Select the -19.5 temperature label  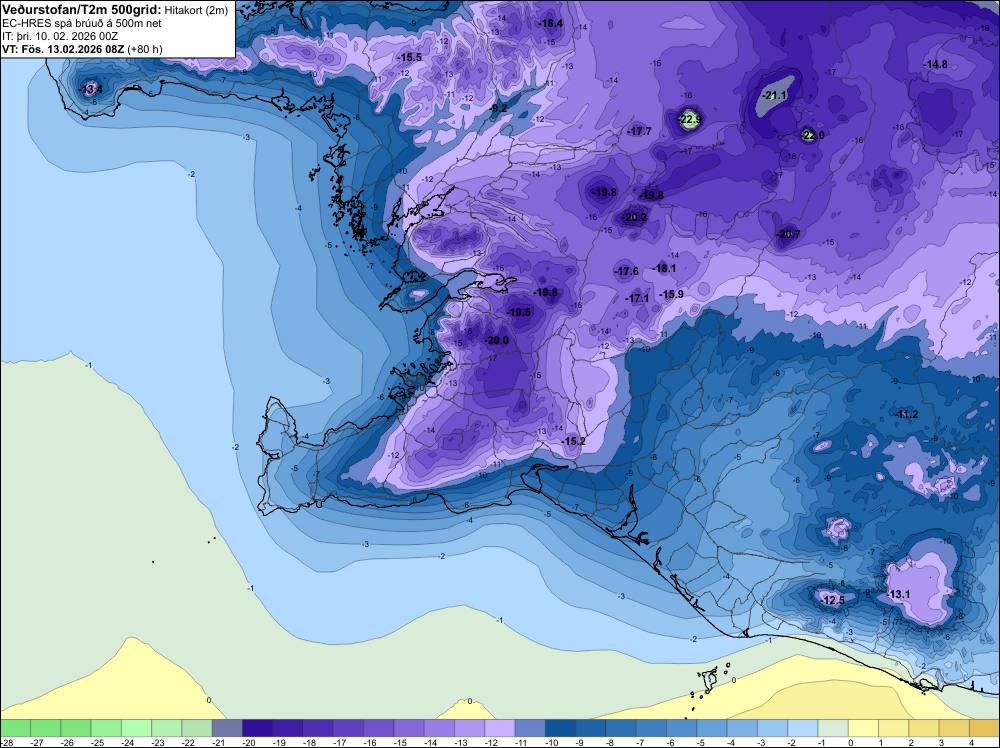point(519,312)
